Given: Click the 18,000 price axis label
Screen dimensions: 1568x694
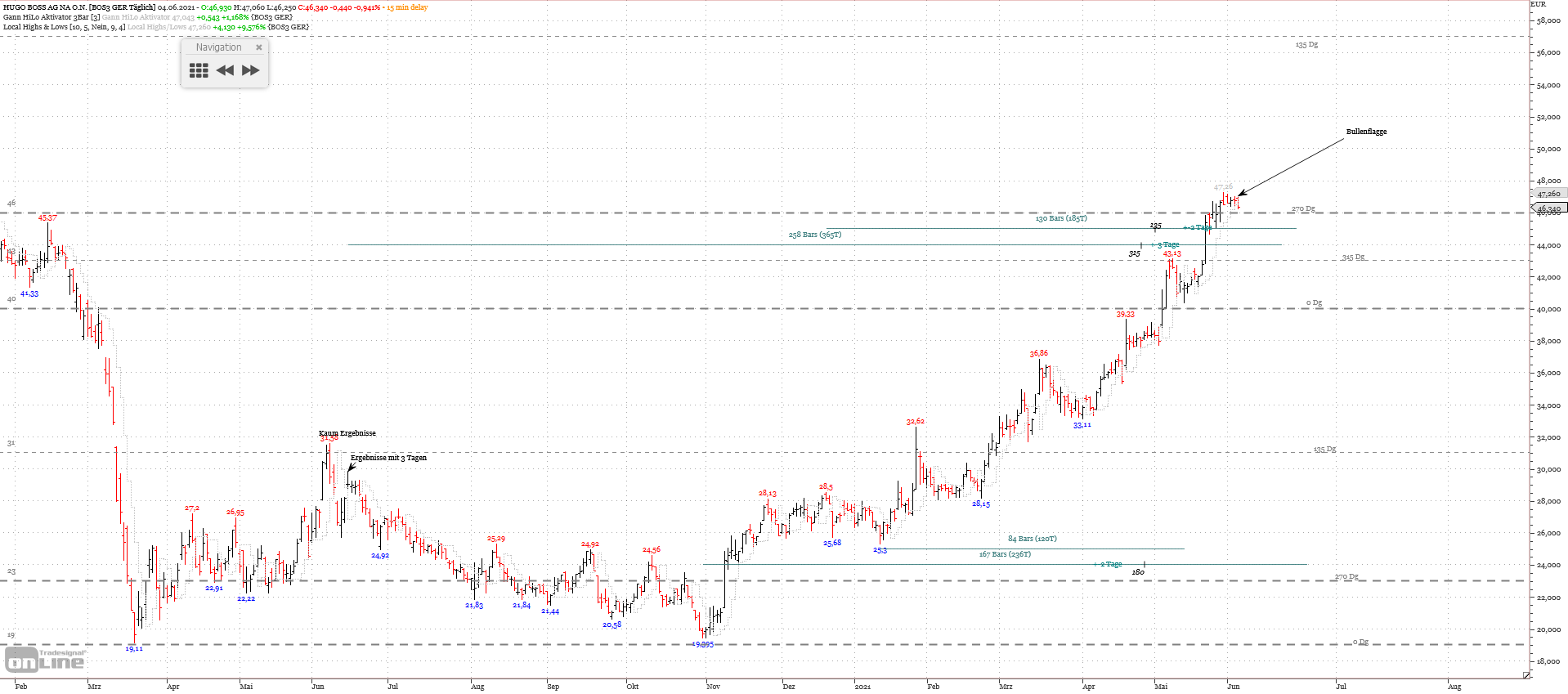Looking at the screenshot, I should click(x=1548, y=661).
